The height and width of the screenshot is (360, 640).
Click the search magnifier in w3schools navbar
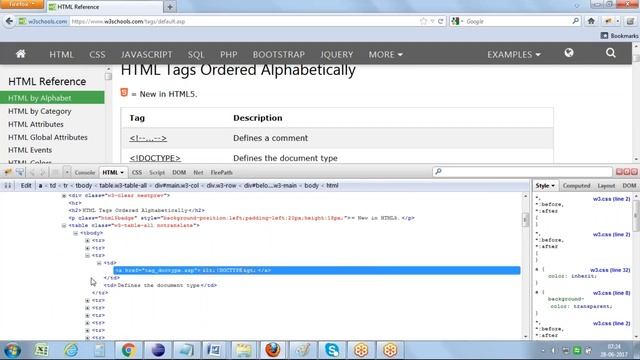(611, 53)
